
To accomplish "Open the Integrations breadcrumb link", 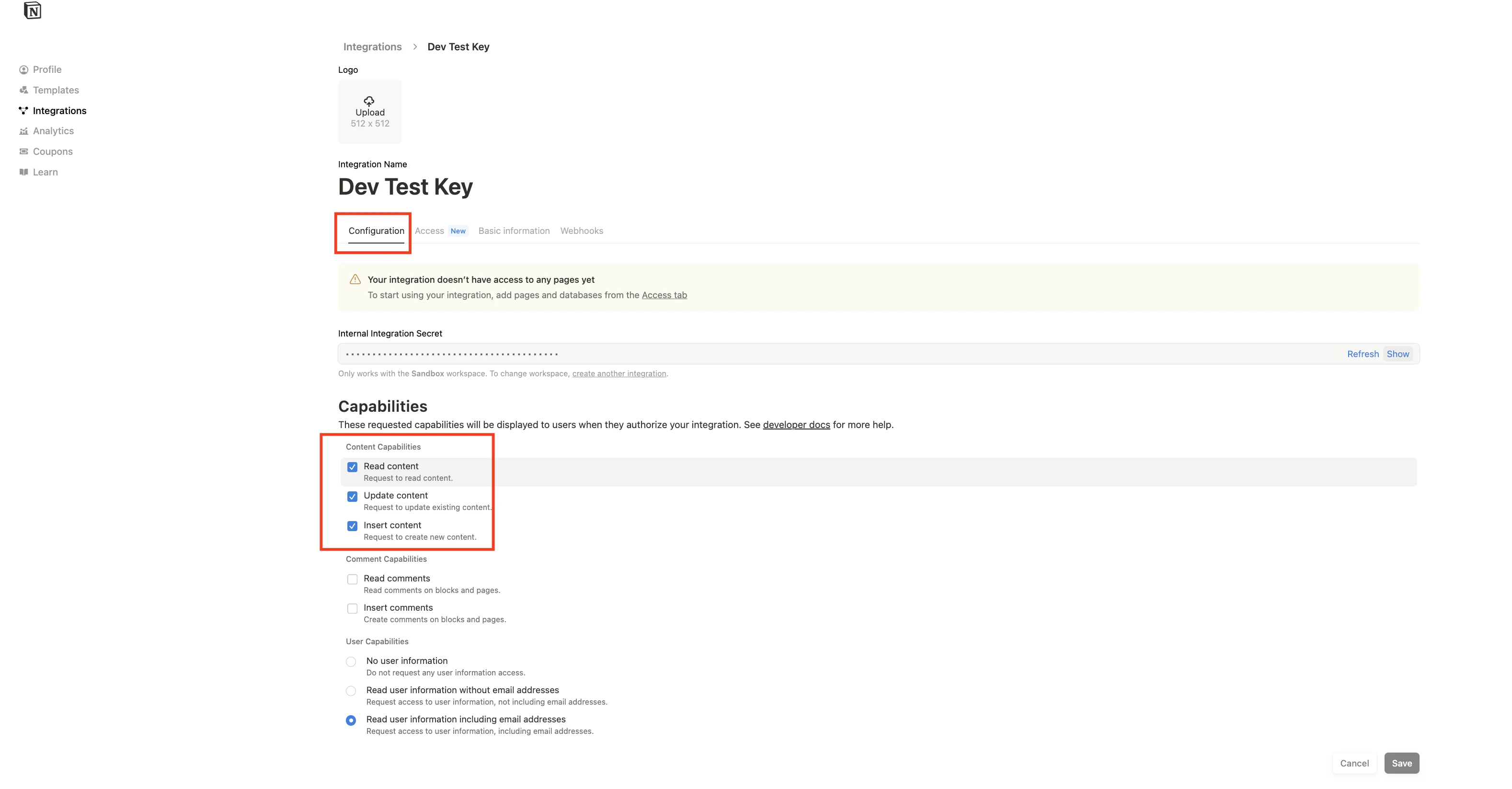I will pos(372,46).
